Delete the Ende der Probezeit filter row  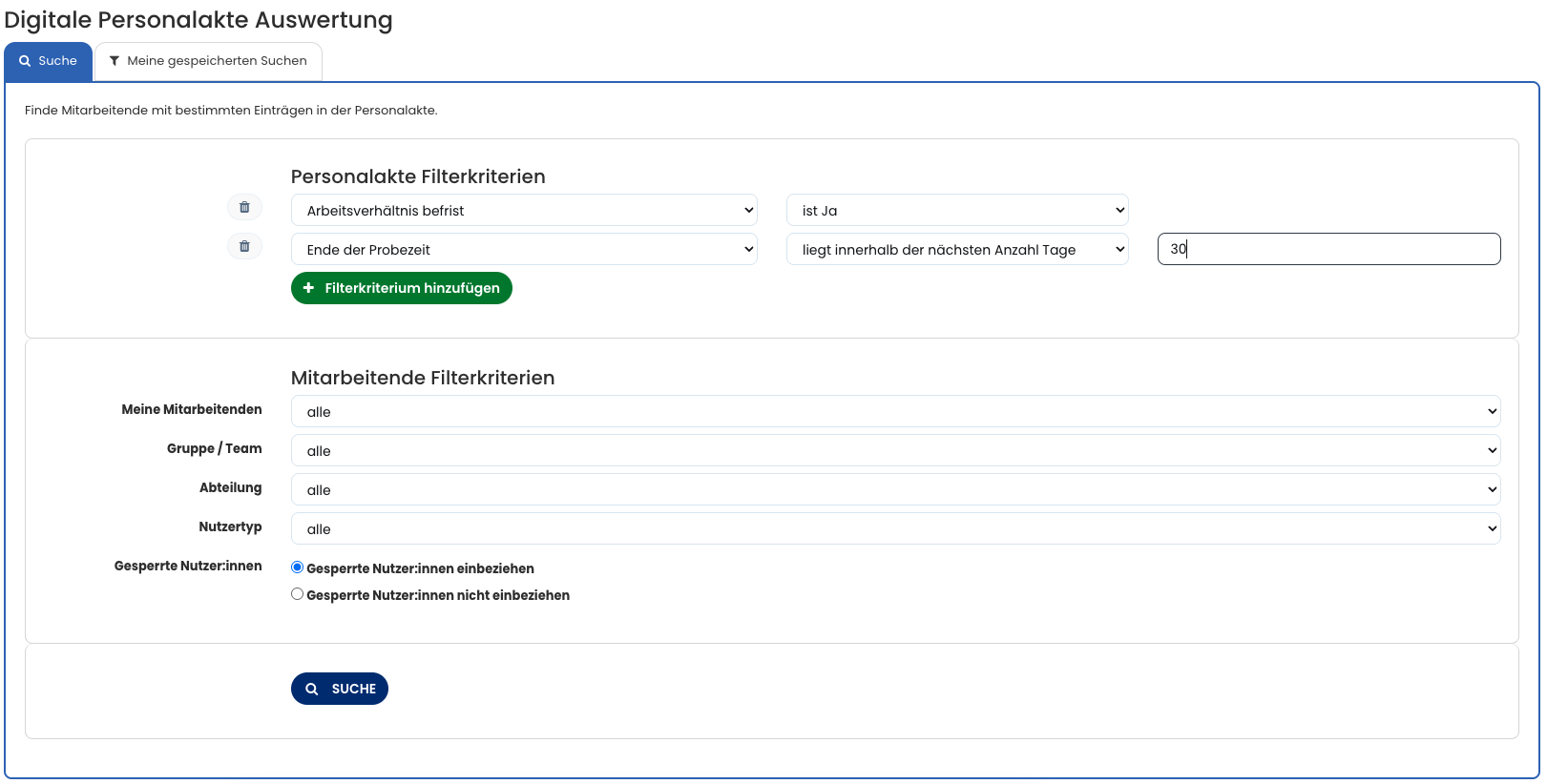point(244,246)
